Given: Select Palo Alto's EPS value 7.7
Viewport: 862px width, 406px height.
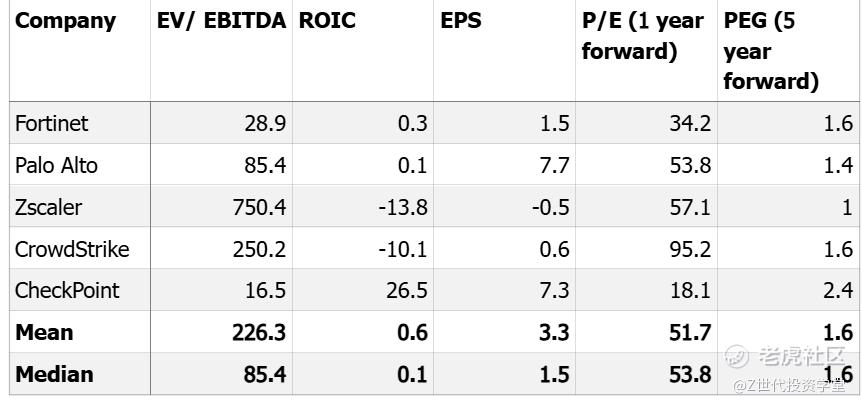Looking at the screenshot, I should point(554,165).
